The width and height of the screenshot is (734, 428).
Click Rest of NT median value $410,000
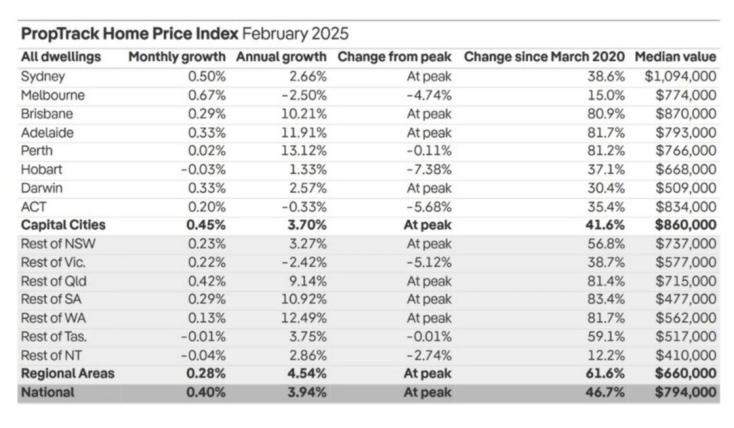click(x=686, y=355)
